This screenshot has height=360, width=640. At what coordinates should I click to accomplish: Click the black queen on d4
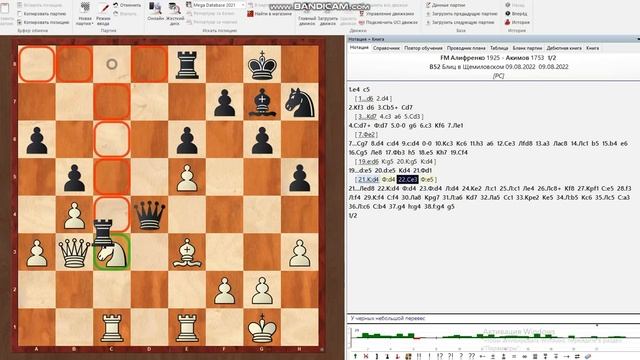point(149,215)
